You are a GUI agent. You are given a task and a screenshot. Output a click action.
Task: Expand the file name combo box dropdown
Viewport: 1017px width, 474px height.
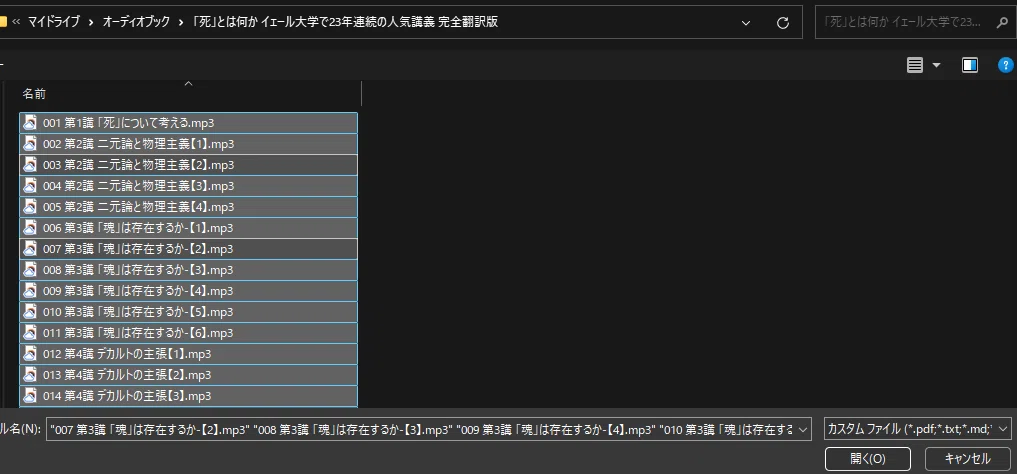coord(803,429)
